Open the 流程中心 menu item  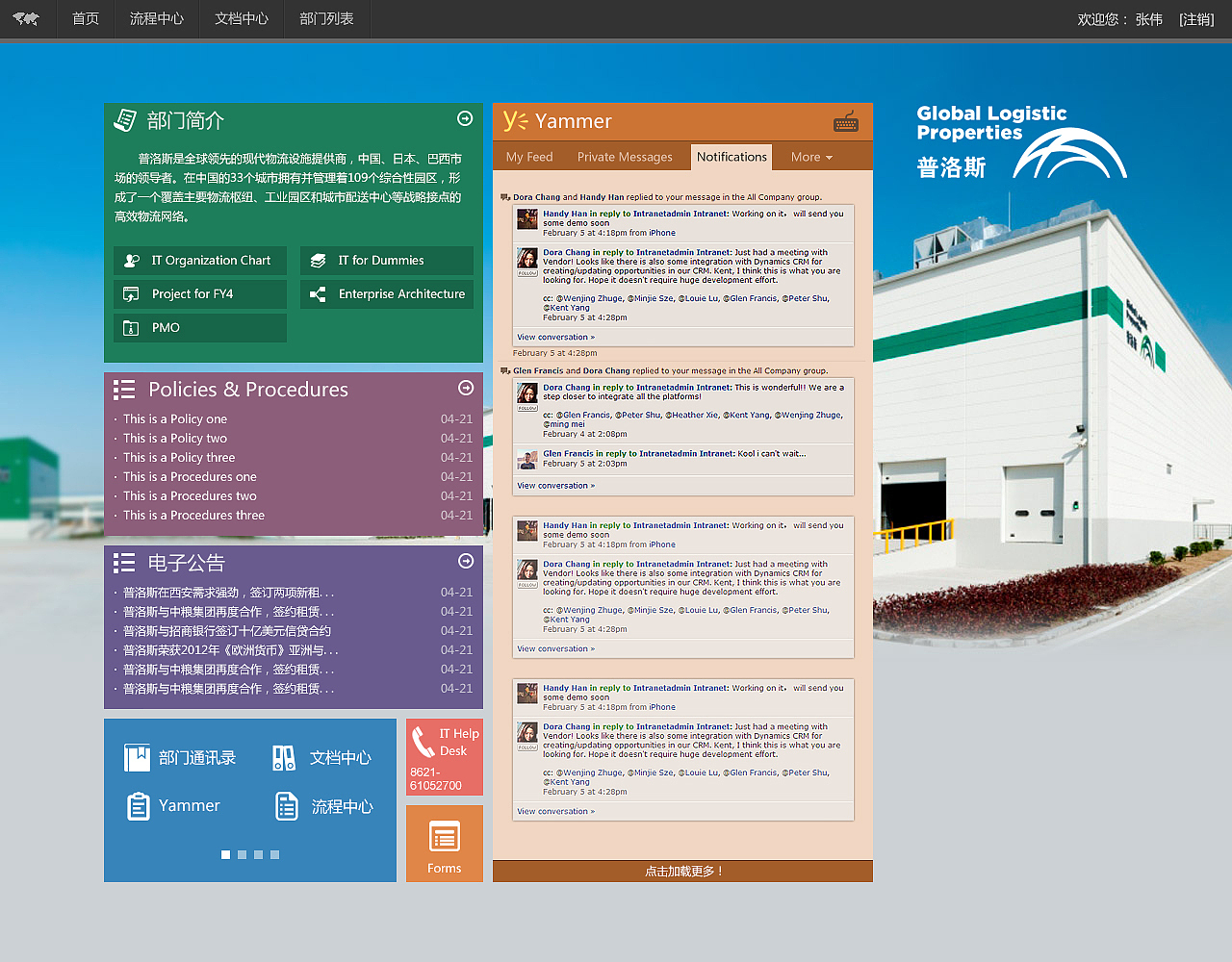157,19
